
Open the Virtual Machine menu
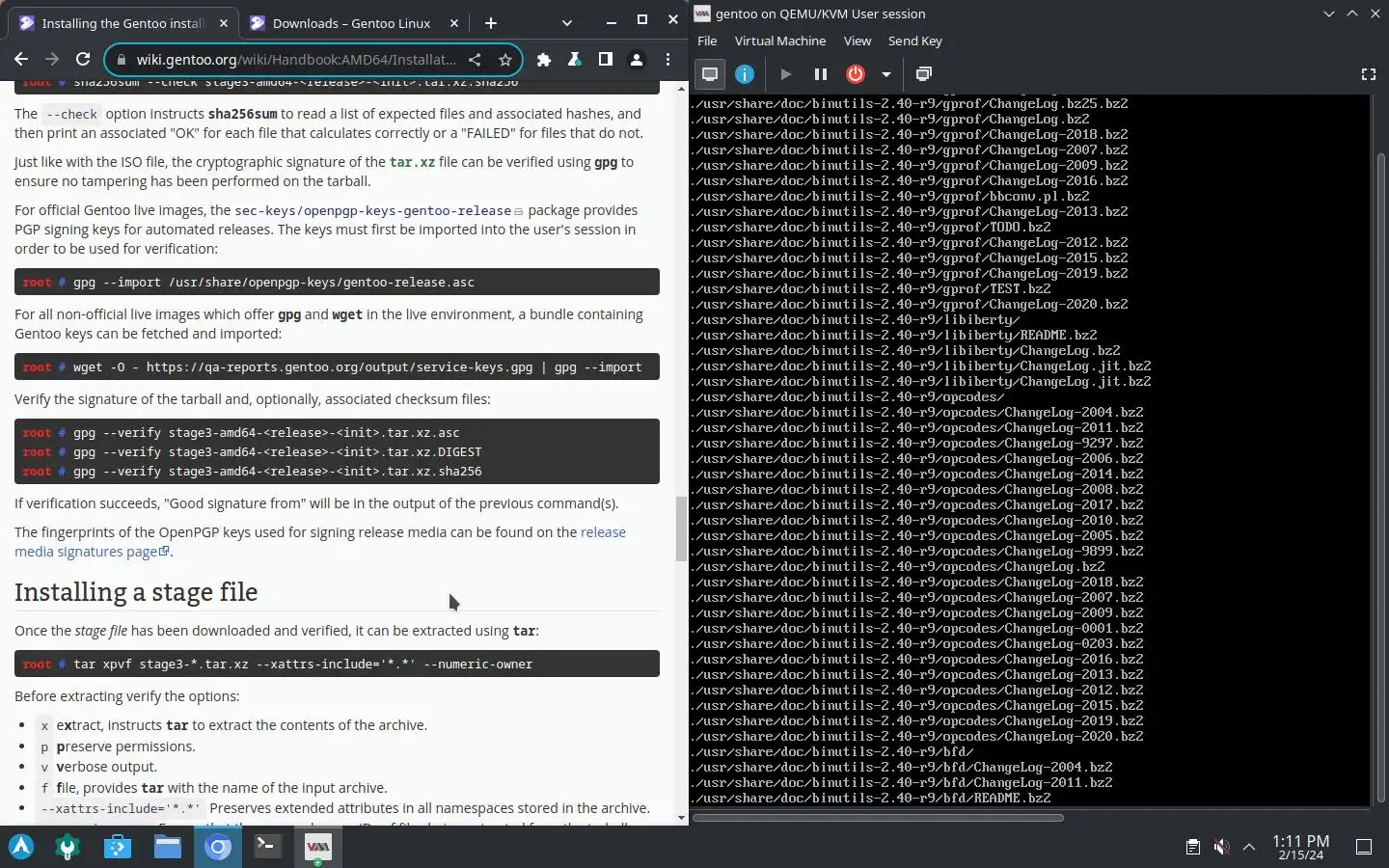(x=780, y=41)
